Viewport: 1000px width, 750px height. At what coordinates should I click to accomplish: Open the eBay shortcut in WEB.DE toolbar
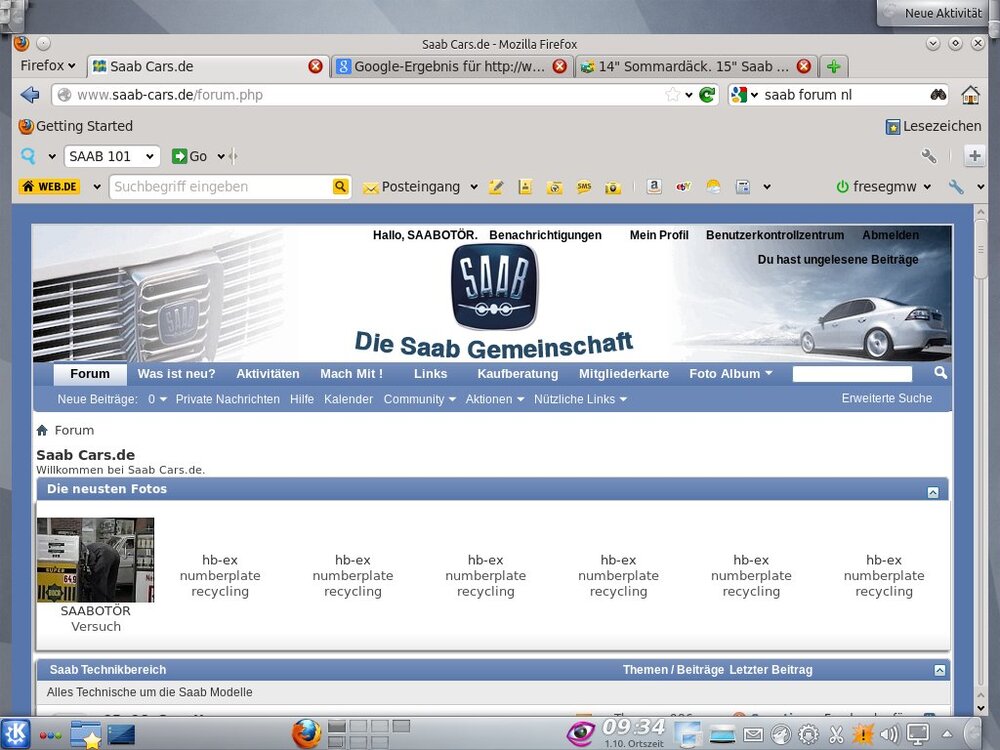(684, 186)
